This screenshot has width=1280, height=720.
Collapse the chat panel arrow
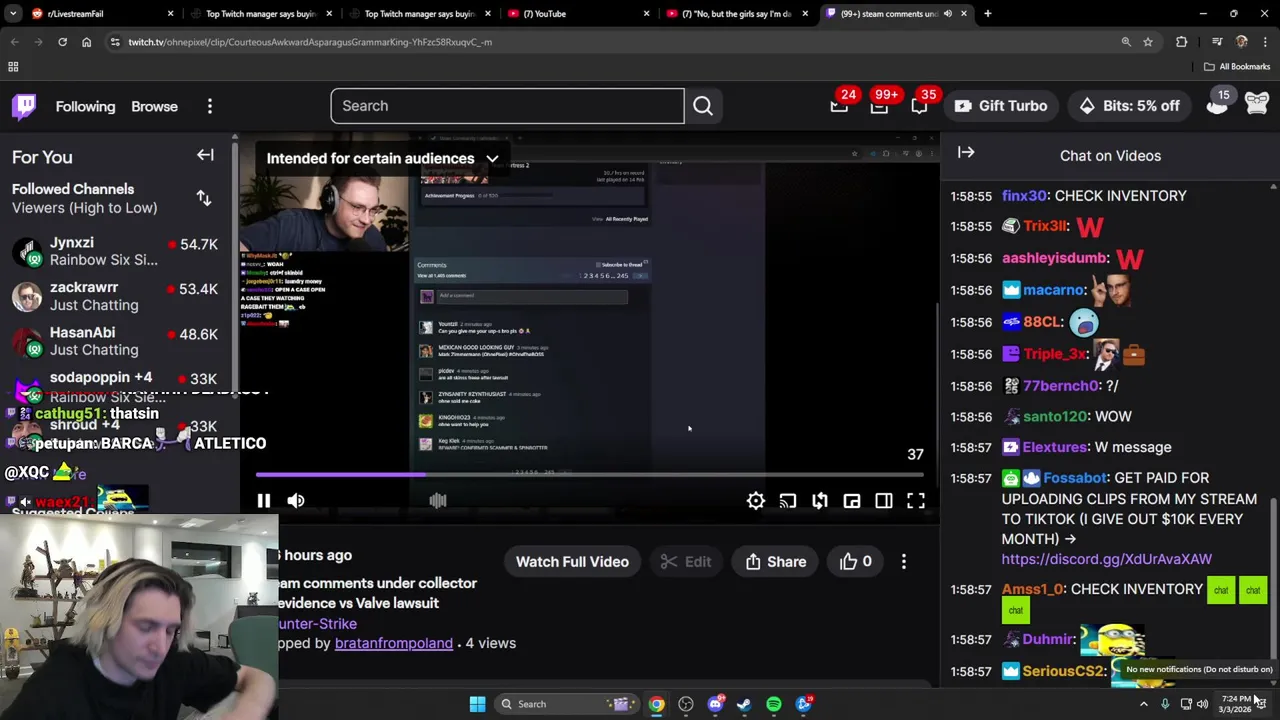pos(966,152)
